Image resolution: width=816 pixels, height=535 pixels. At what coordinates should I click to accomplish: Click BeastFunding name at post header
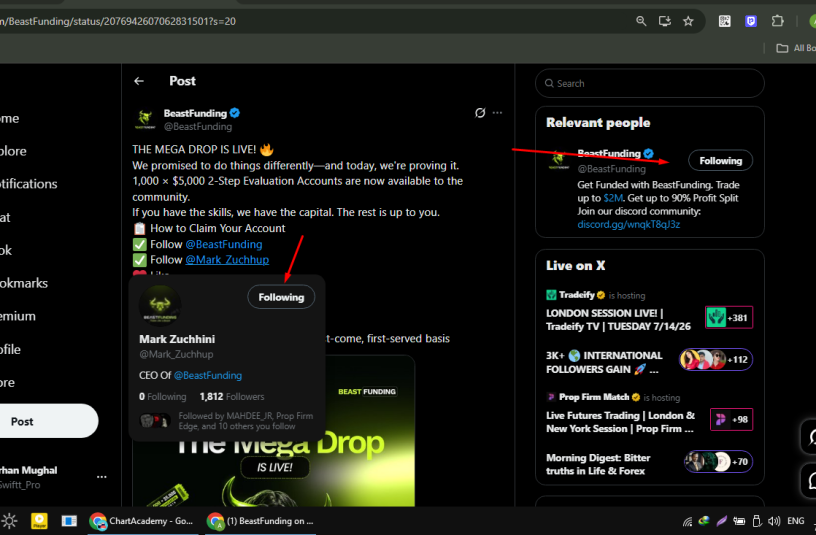[x=195, y=113]
